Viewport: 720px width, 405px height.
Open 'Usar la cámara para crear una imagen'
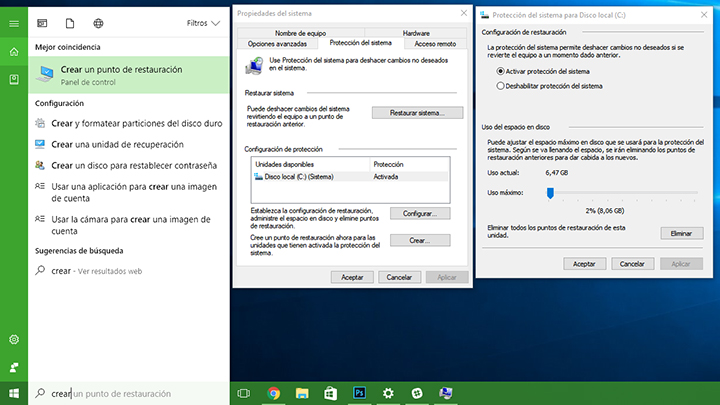pos(129,225)
